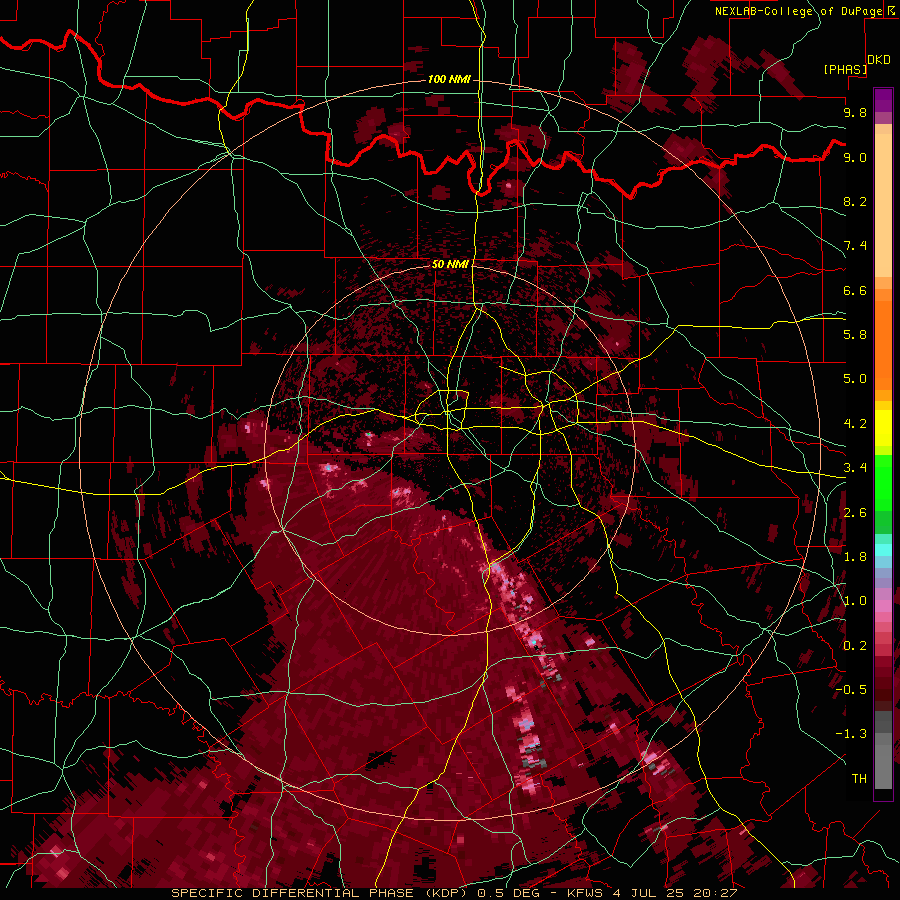The image size is (900, 900).
Task: Click the DKD legend unit label
Action: [x=879, y=59]
